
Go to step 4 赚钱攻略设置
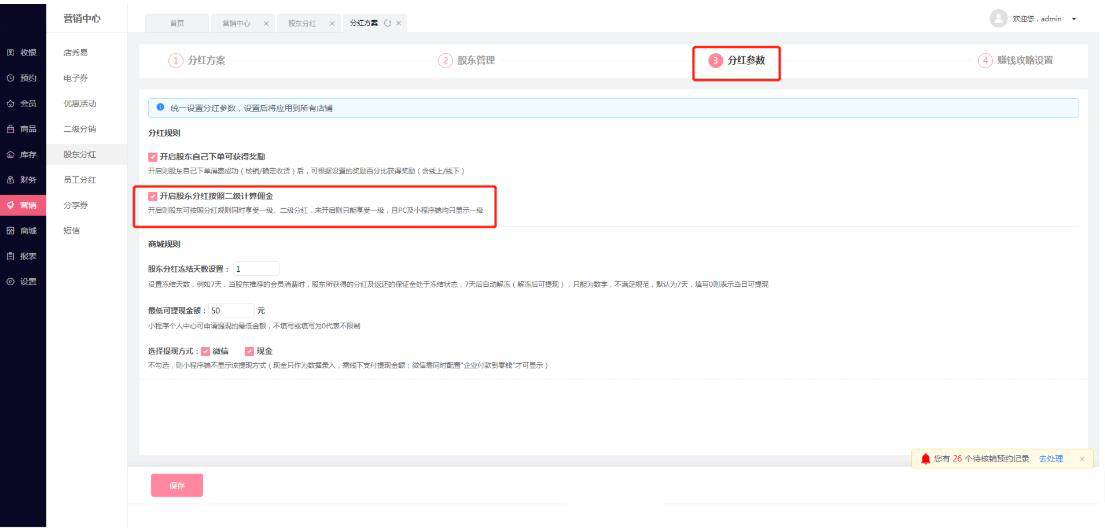tap(1016, 61)
